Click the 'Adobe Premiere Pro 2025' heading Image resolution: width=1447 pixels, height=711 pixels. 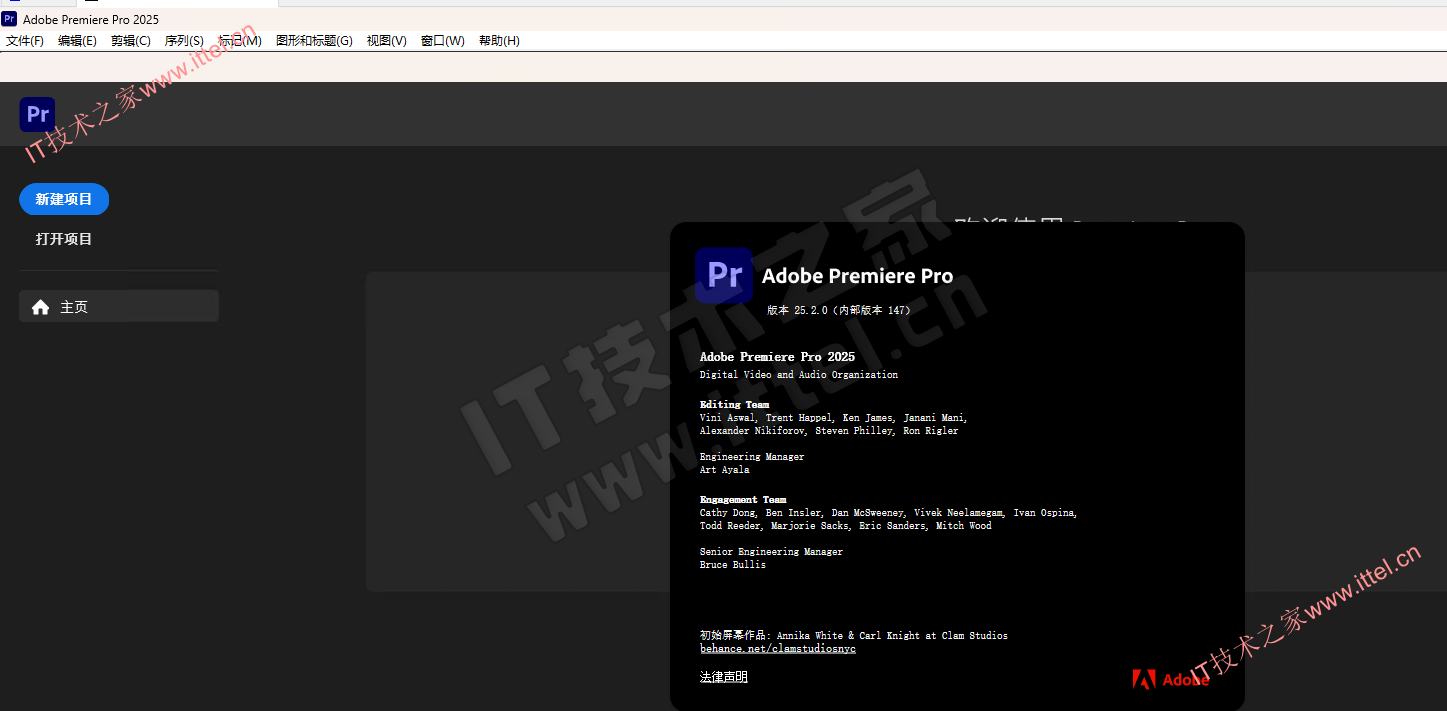tap(777, 357)
